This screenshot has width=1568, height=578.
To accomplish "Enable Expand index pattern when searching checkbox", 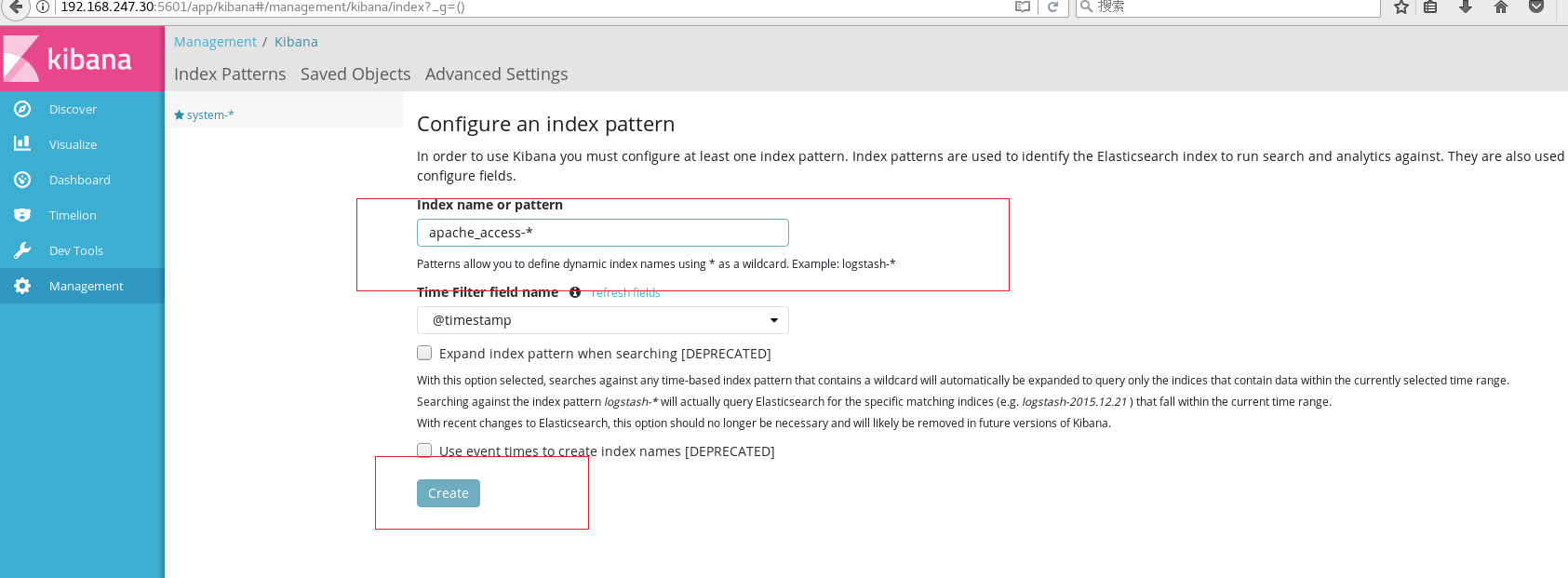I will tap(424, 353).
